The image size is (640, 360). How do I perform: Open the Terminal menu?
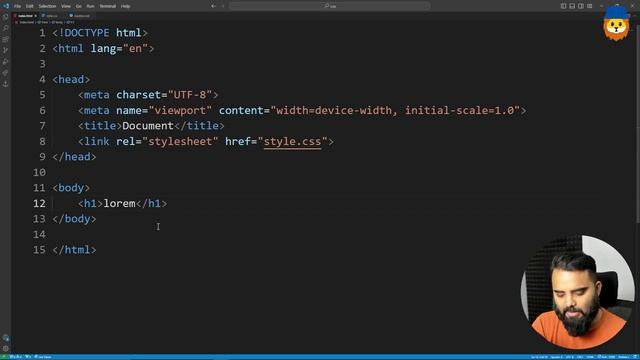[108, 6]
